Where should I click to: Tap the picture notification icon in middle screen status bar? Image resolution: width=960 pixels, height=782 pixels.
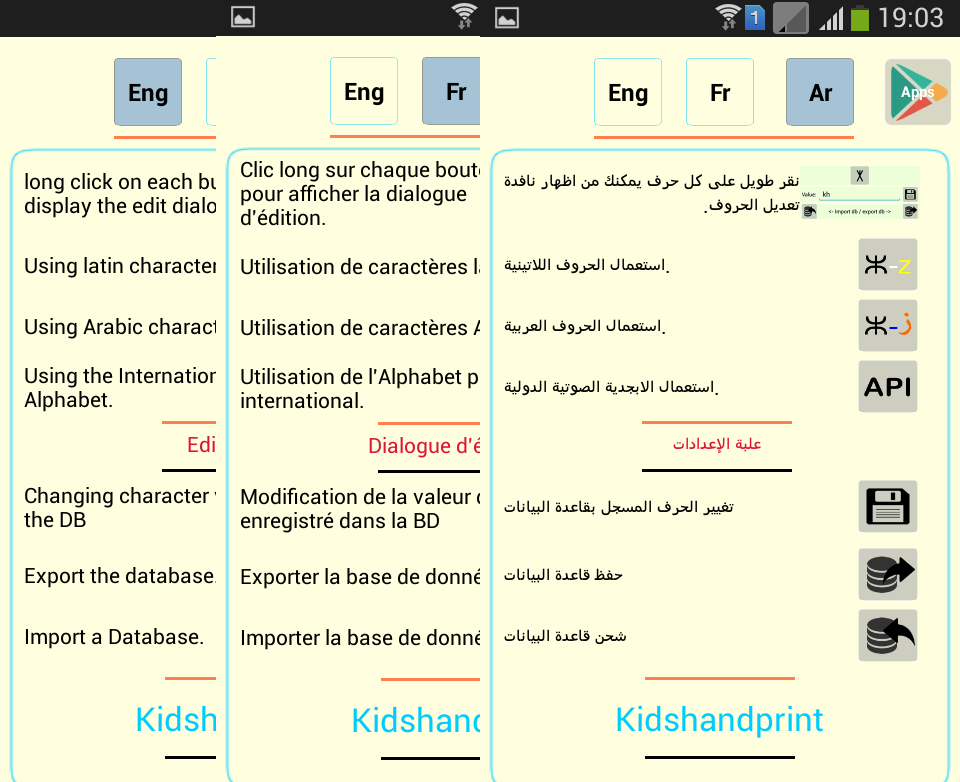point(243,17)
